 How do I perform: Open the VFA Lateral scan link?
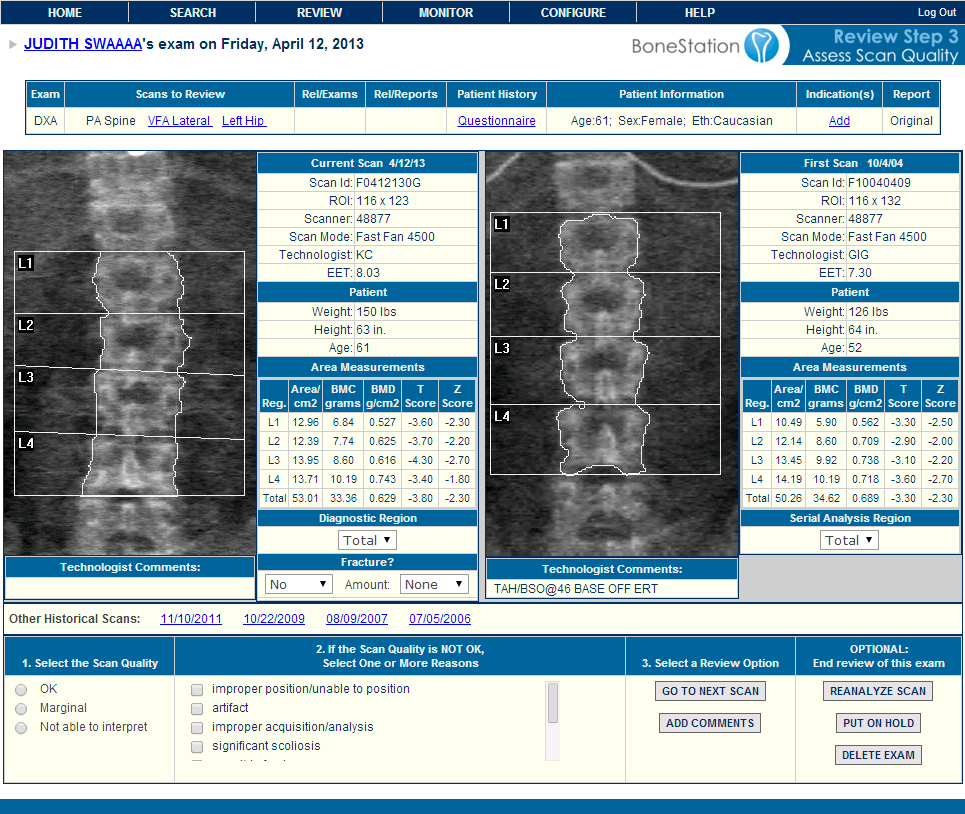pos(179,121)
